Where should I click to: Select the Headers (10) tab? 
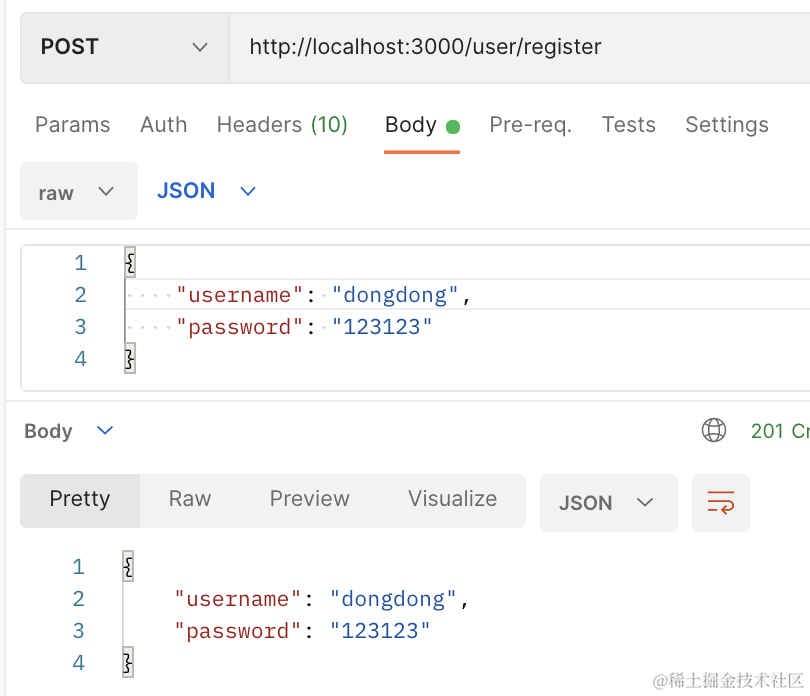(282, 125)
